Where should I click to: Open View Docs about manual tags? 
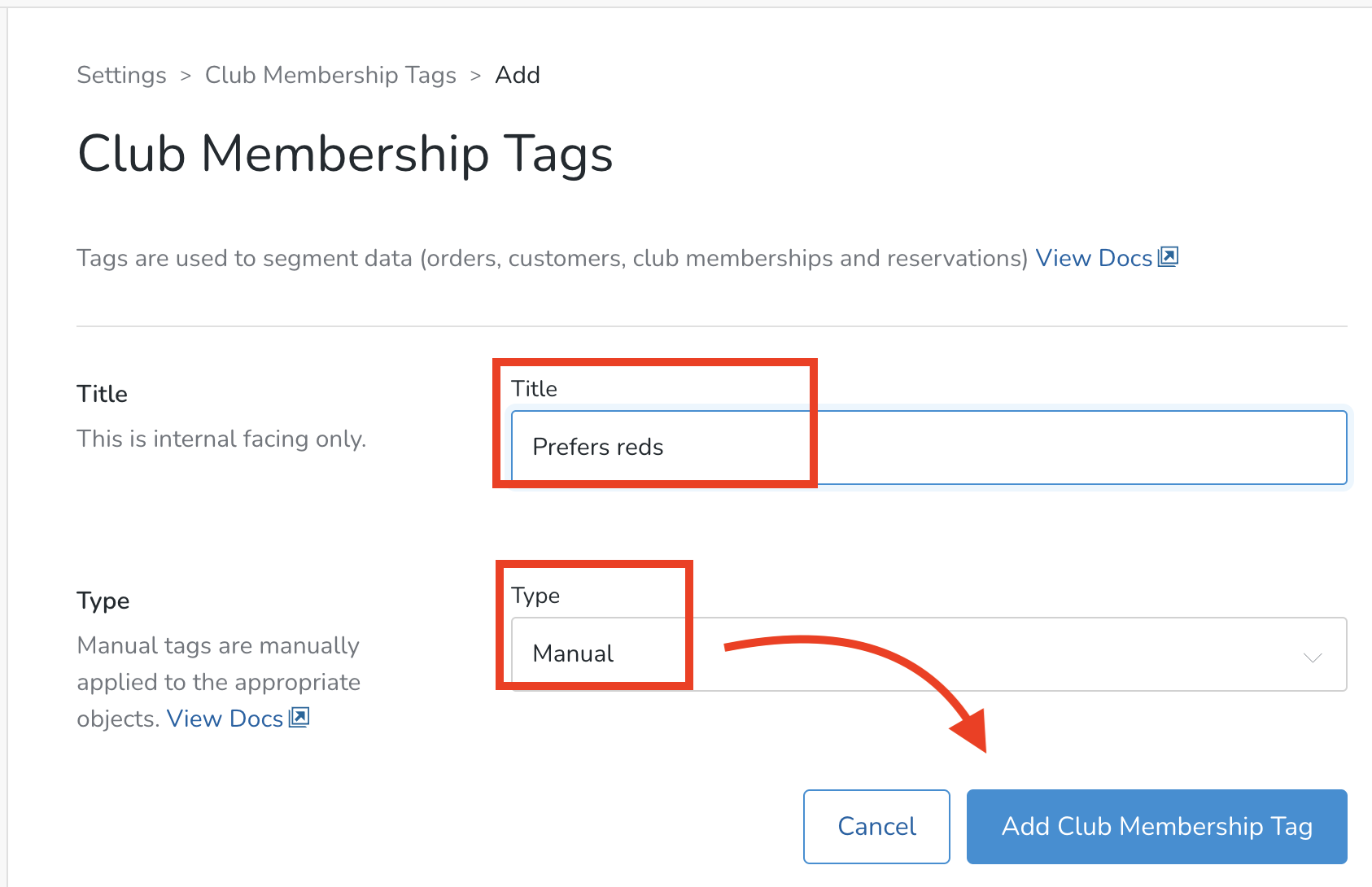click(224, 719)
